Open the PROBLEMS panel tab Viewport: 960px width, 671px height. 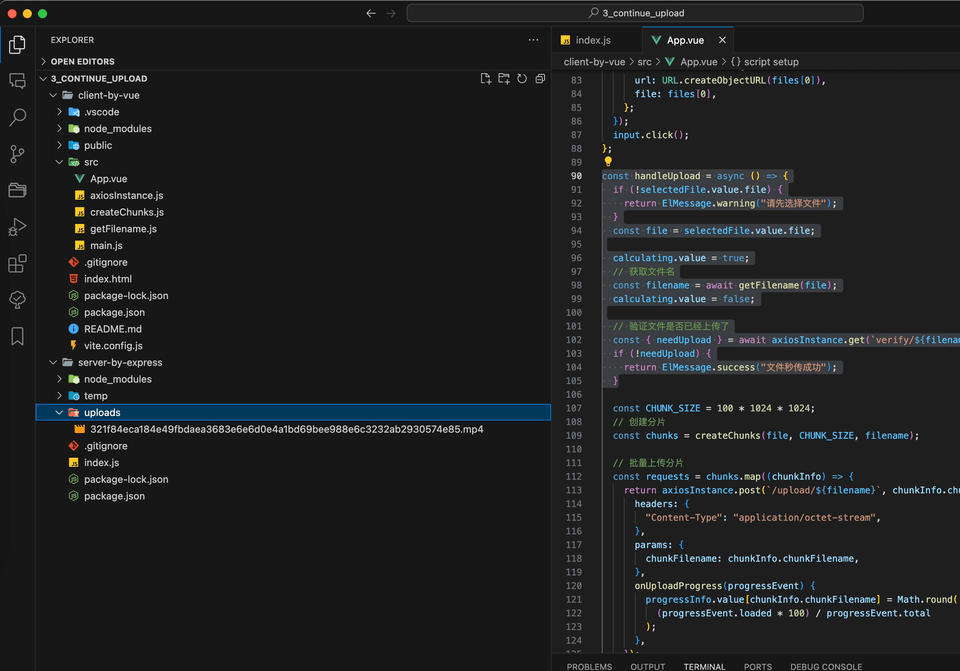589,666
